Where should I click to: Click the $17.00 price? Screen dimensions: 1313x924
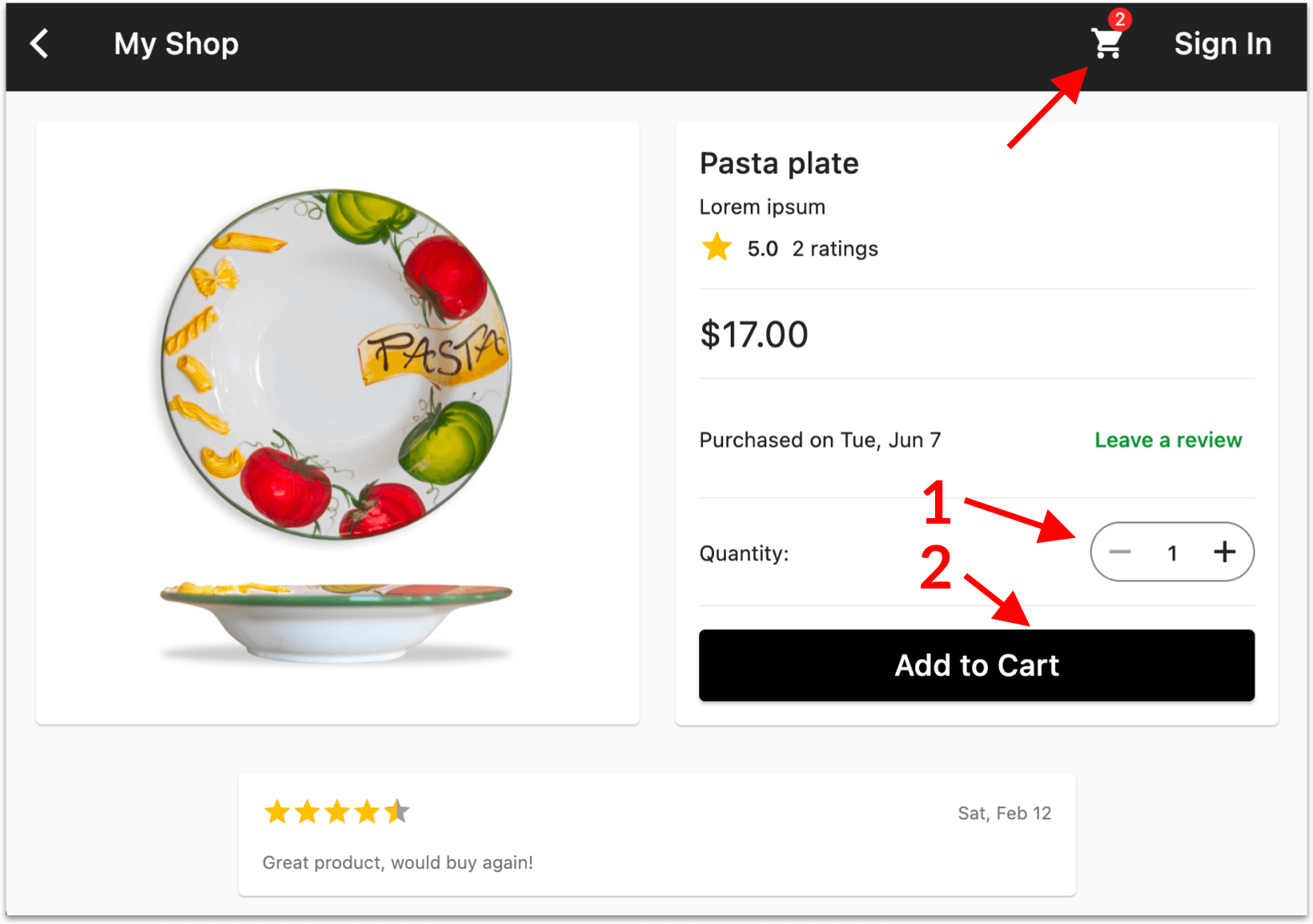click(x=754, y=335)
